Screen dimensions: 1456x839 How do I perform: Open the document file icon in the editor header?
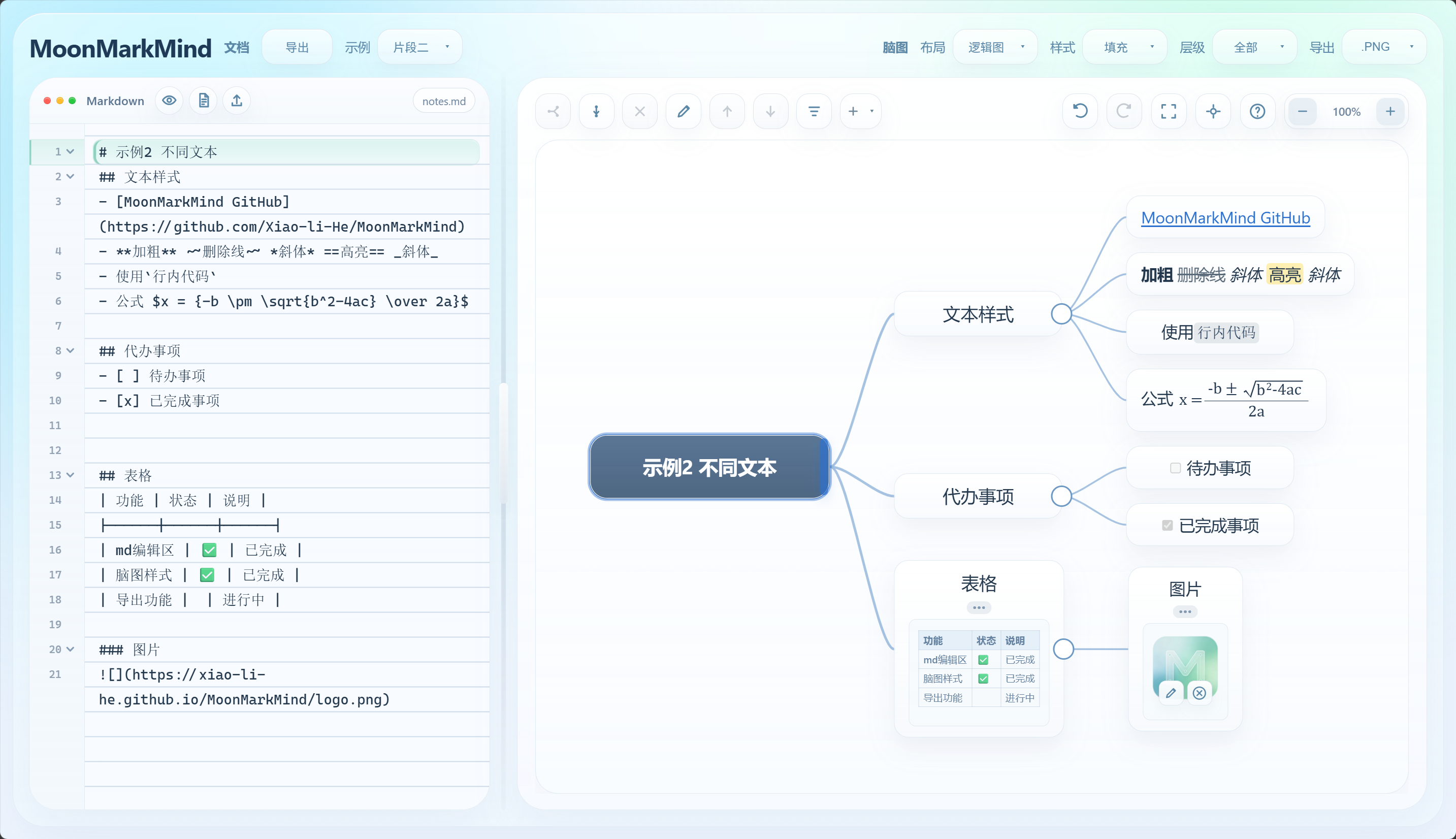click(x=203, y=101)
